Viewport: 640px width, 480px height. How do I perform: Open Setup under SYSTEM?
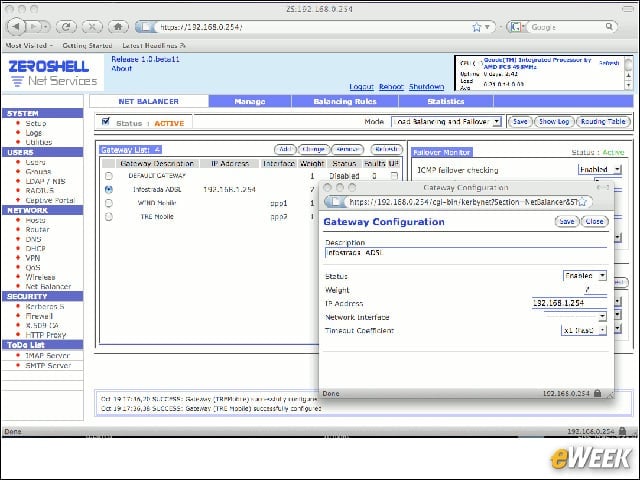36,123
